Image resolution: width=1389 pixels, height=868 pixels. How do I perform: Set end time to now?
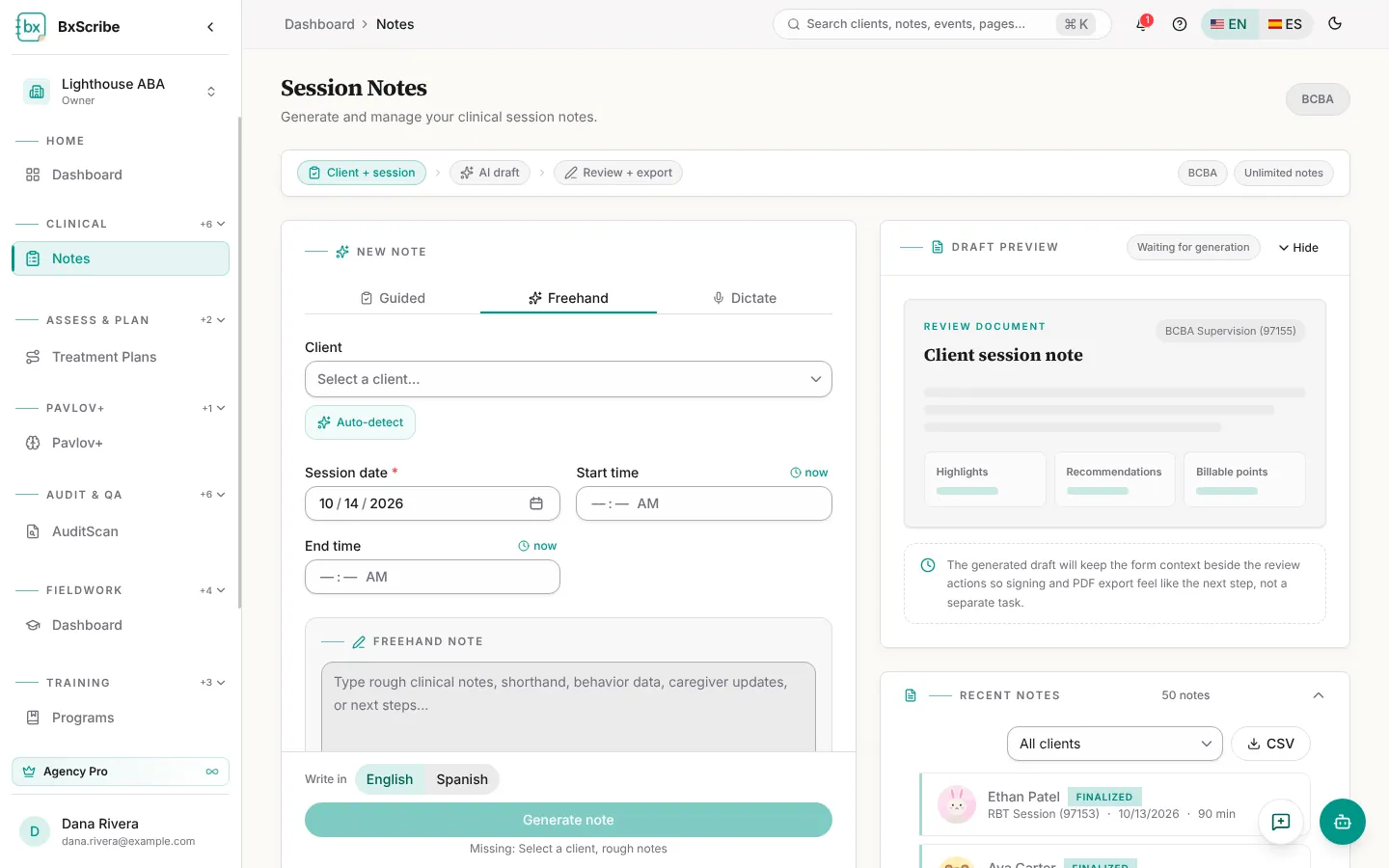click(537, 546)
